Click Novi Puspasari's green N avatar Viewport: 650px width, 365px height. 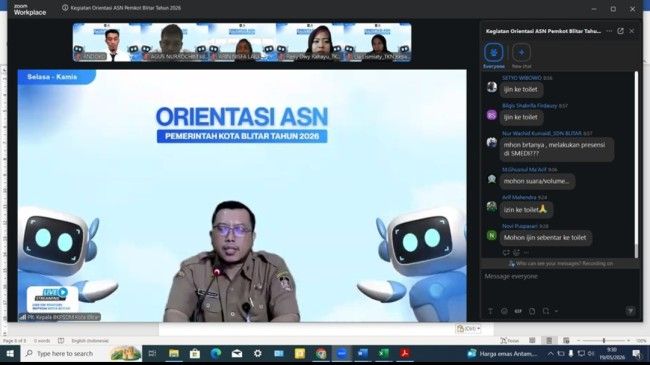click(x=492, y=236)
